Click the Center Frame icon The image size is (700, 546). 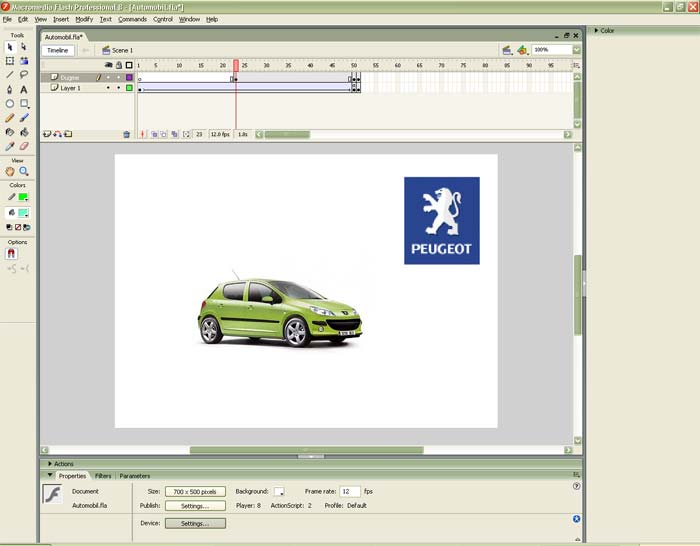(142, 134)
